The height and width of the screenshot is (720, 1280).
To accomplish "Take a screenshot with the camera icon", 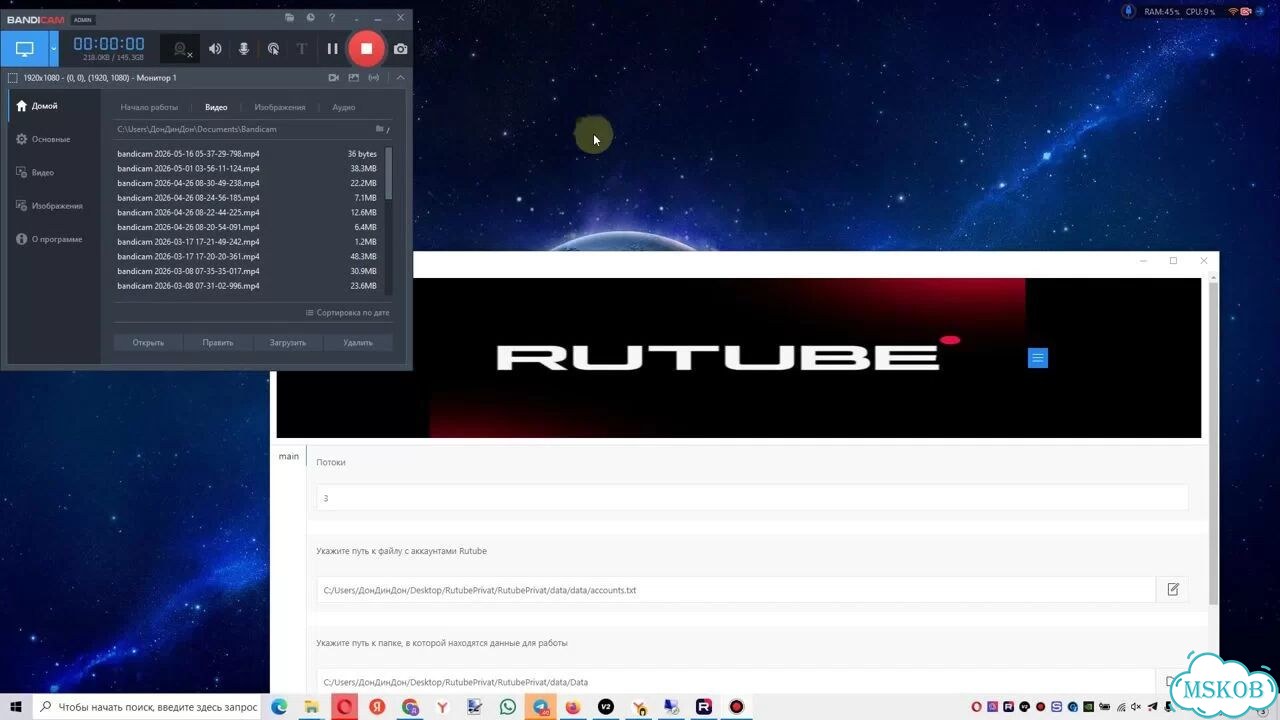I will pyautogui.click(x=400, y=49).
